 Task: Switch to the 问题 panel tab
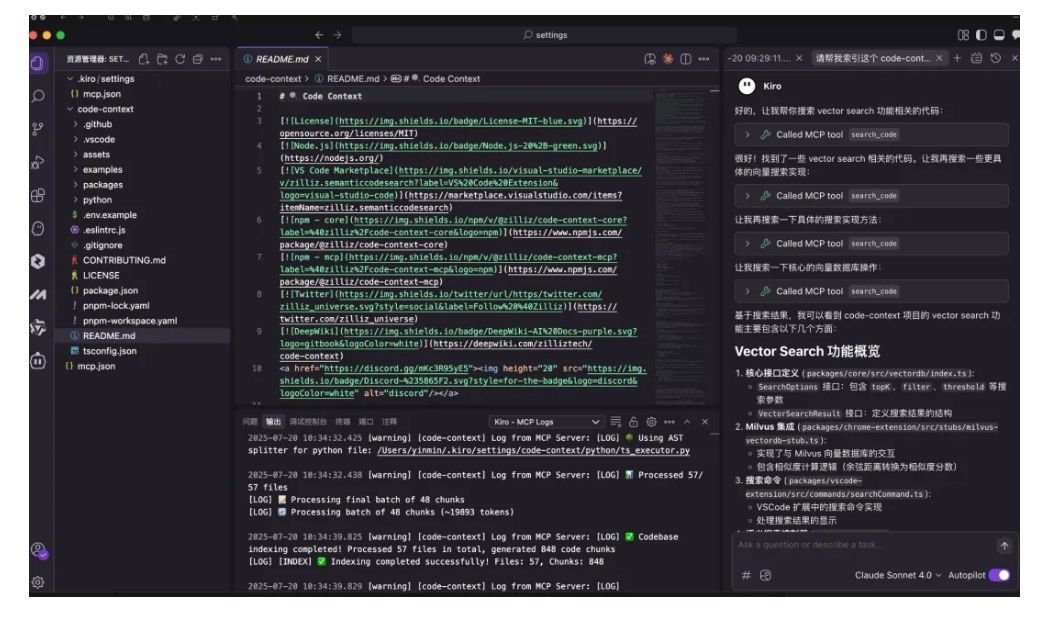[x=250, y=422]
